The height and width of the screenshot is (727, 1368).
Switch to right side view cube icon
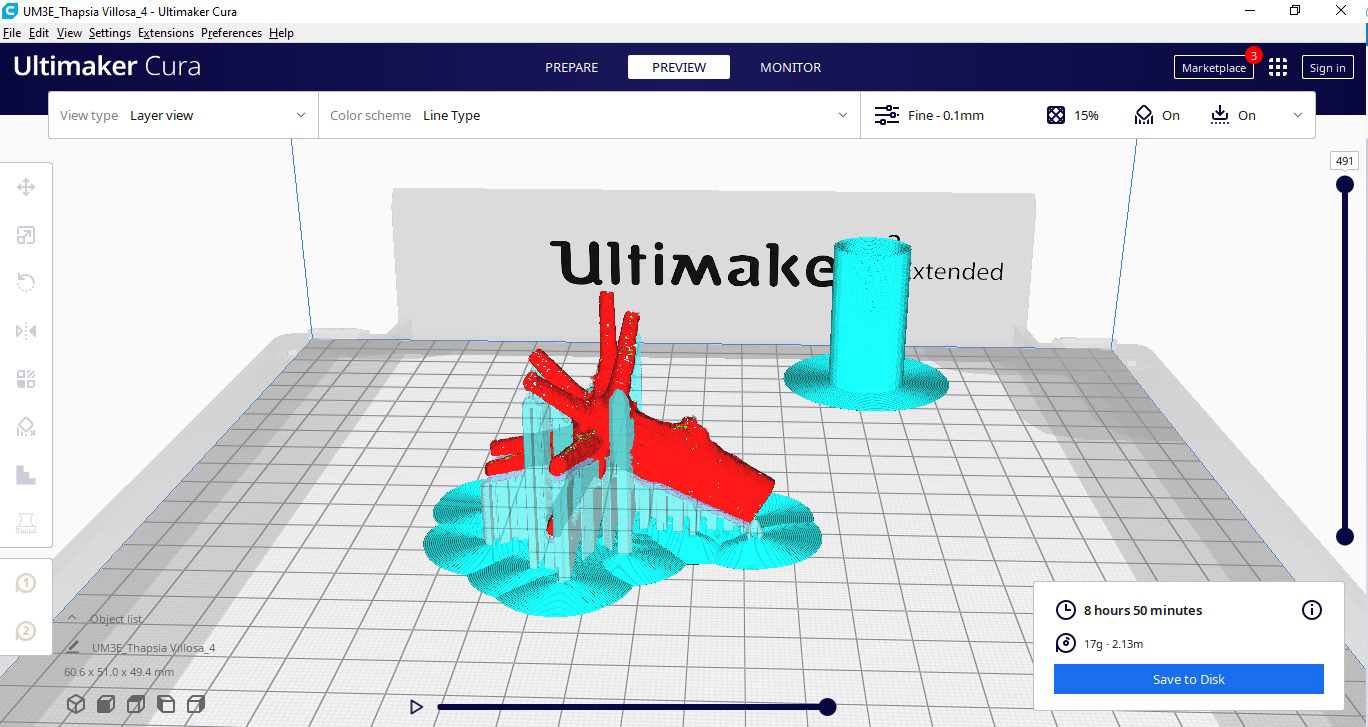point(196,705)
